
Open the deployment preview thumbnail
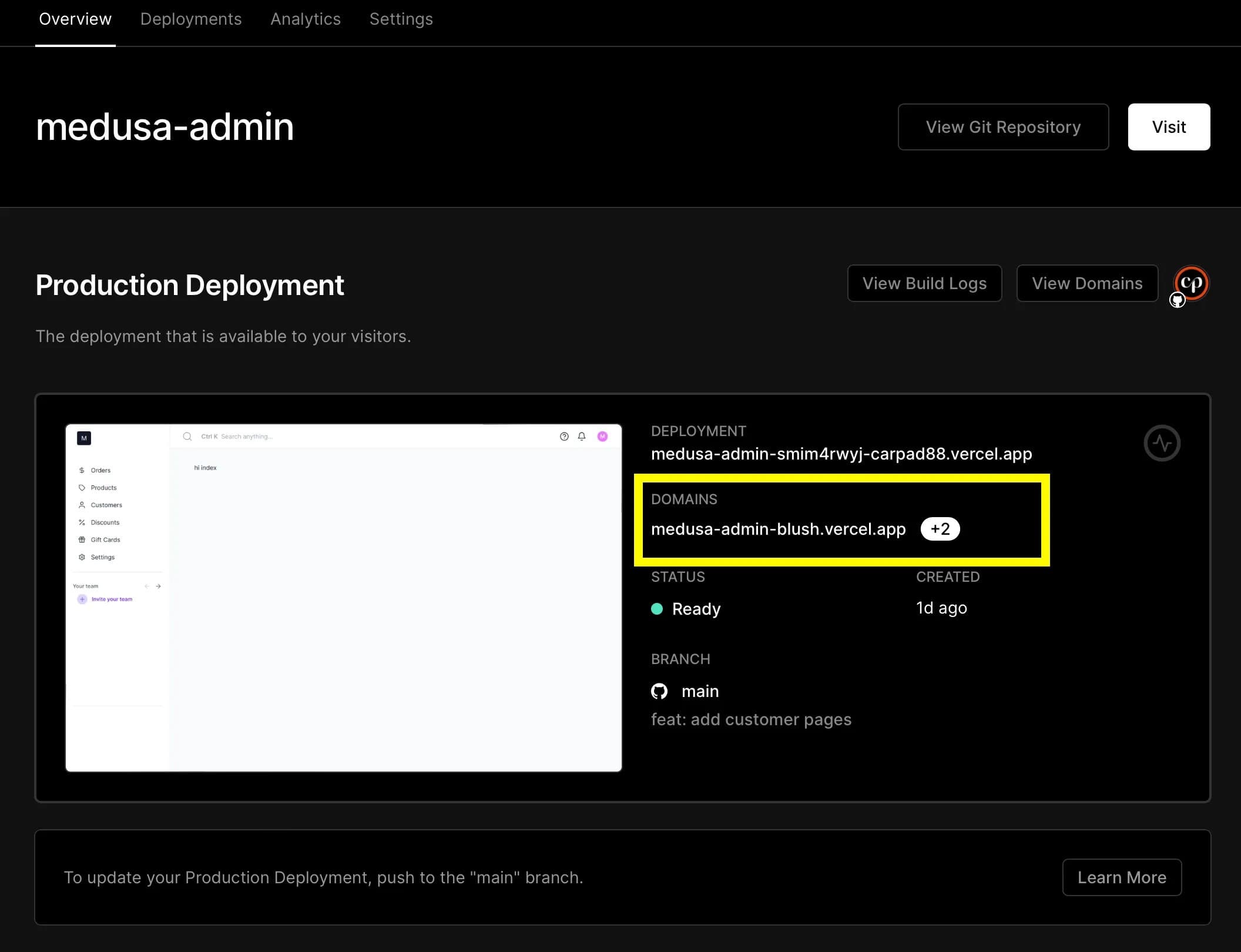(344, 598)
